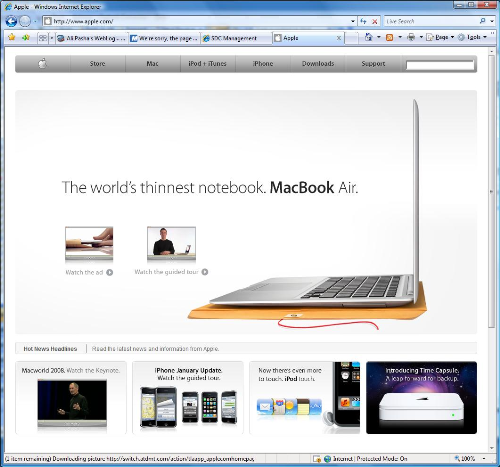The height and width of the screenshot is (467, 500).
Task: Open the iPod + iTunes navigation item
Action: [208, 64]
